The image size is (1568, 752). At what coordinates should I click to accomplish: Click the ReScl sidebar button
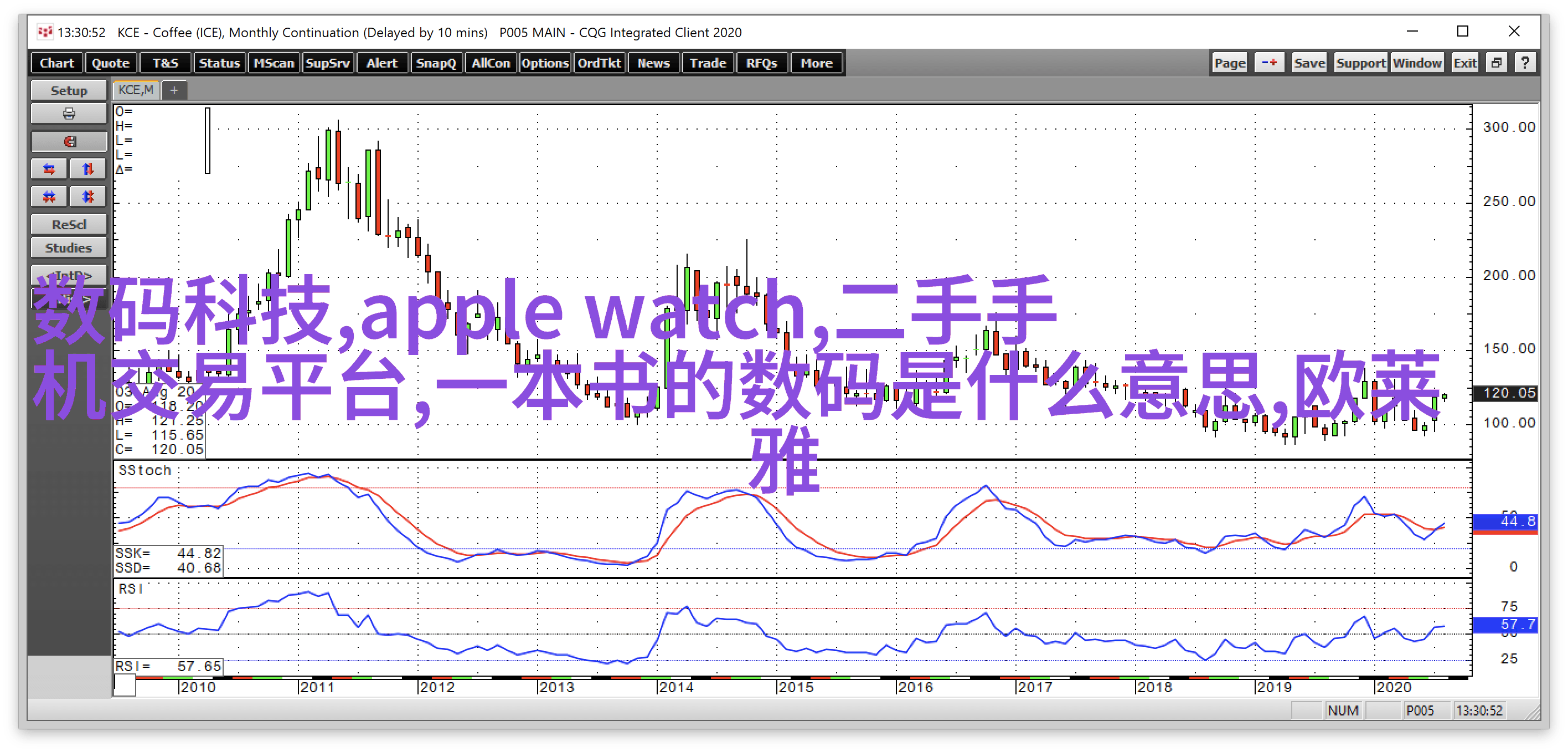[x=69, y=224]
